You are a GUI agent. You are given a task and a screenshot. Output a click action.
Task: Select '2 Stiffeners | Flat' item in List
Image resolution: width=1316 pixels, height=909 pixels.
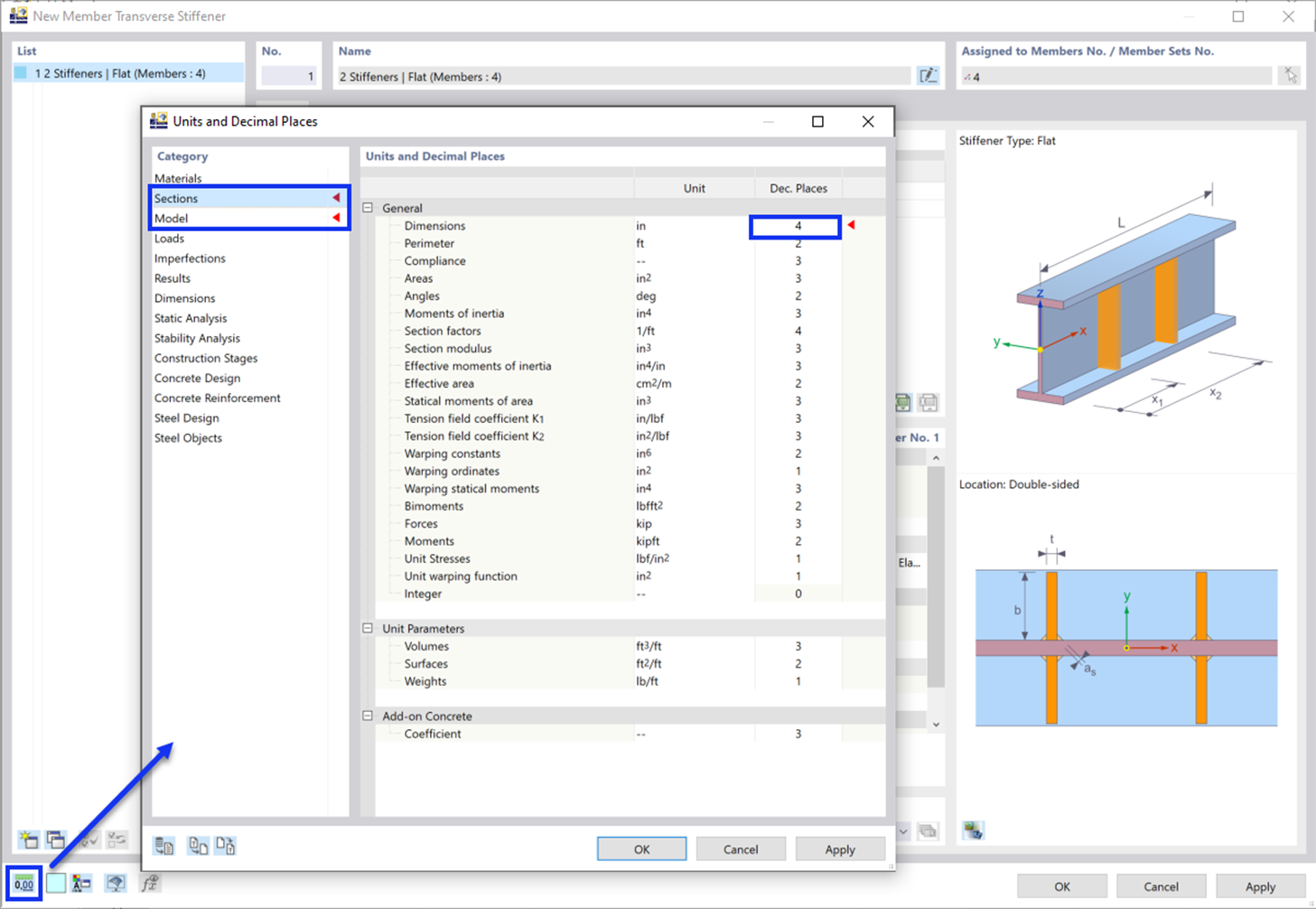(128, 73)
